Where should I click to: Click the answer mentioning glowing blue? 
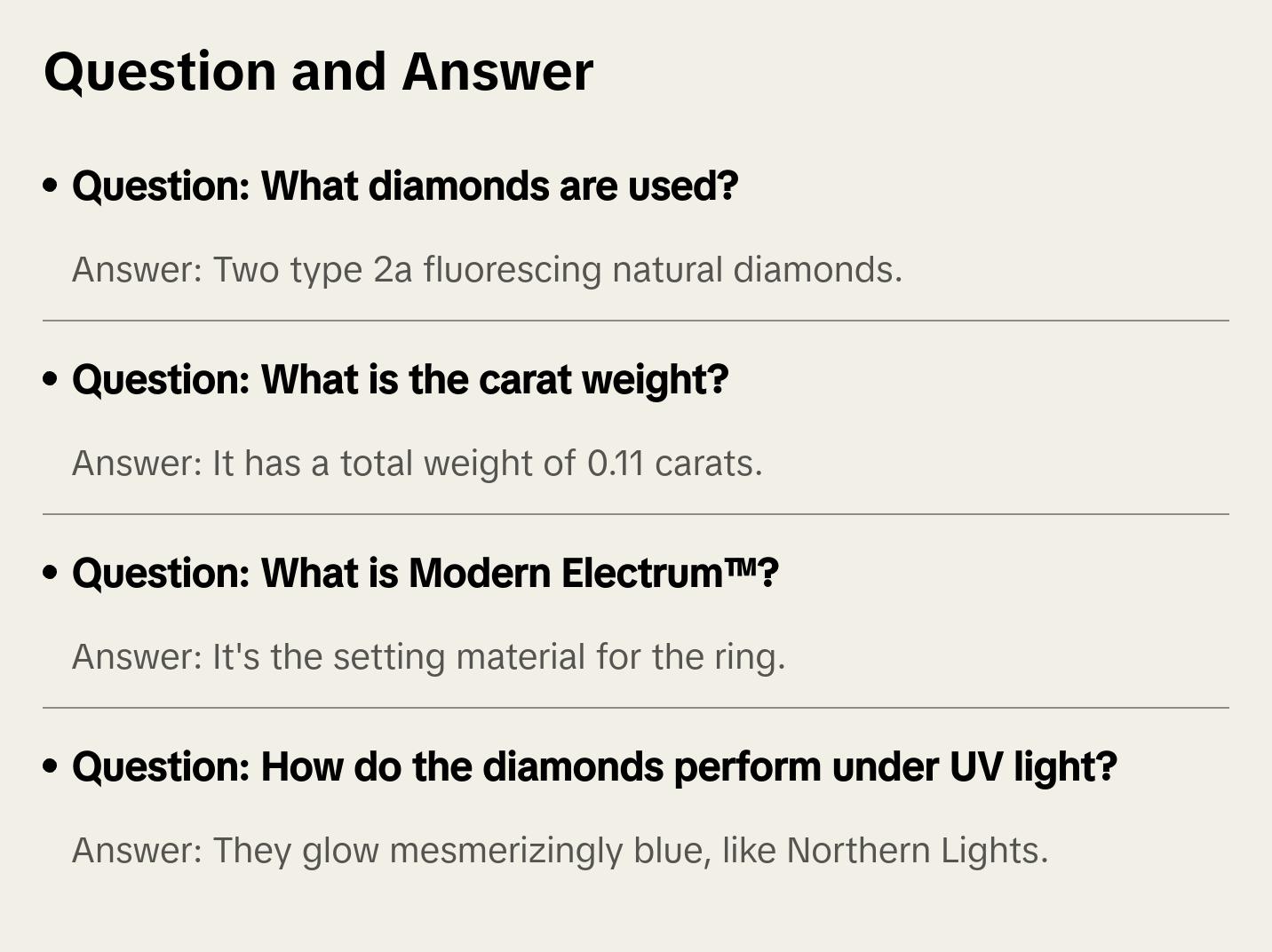click(560, 851)
